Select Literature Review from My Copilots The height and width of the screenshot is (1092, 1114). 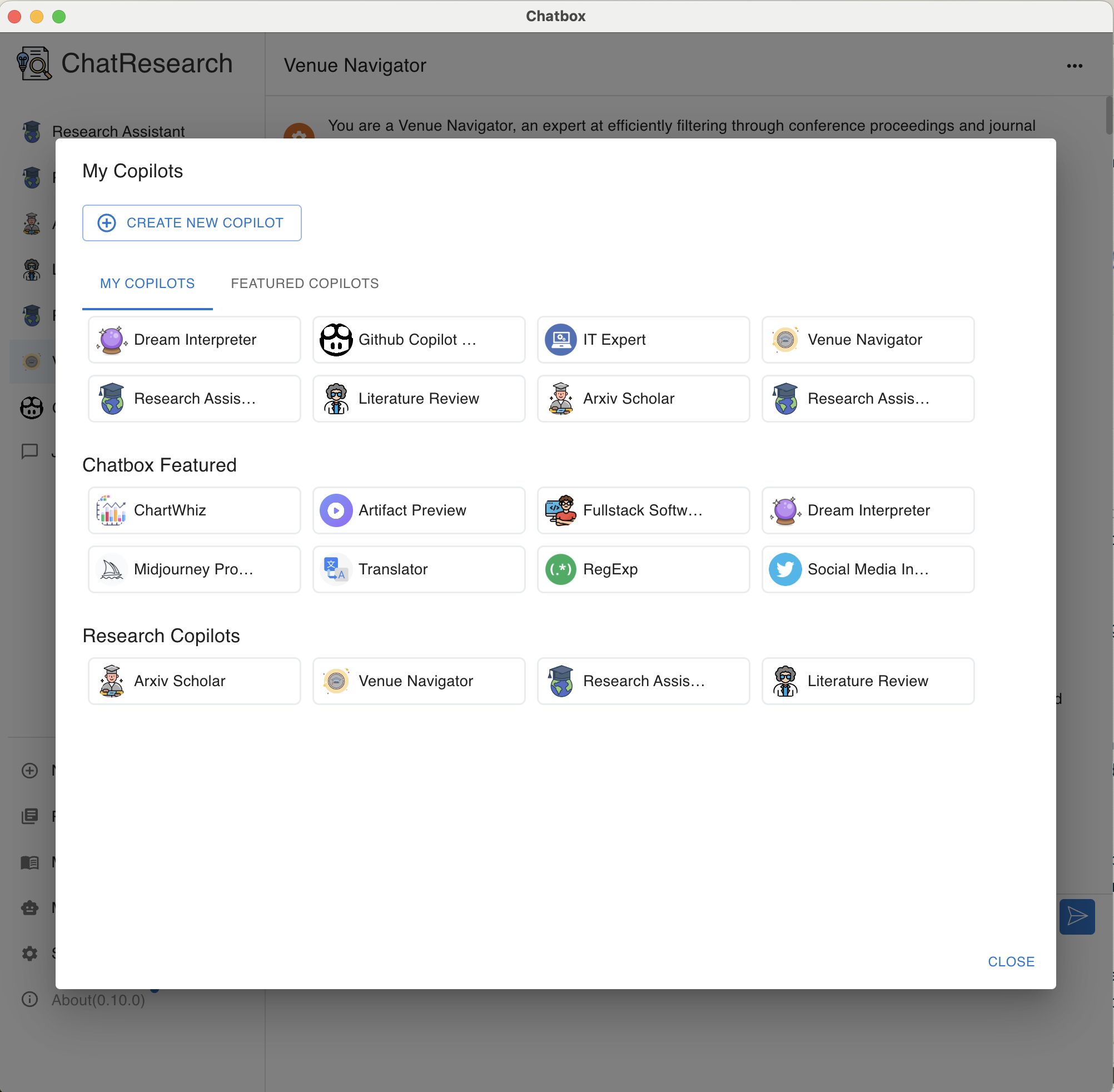[x=419, y=398]
